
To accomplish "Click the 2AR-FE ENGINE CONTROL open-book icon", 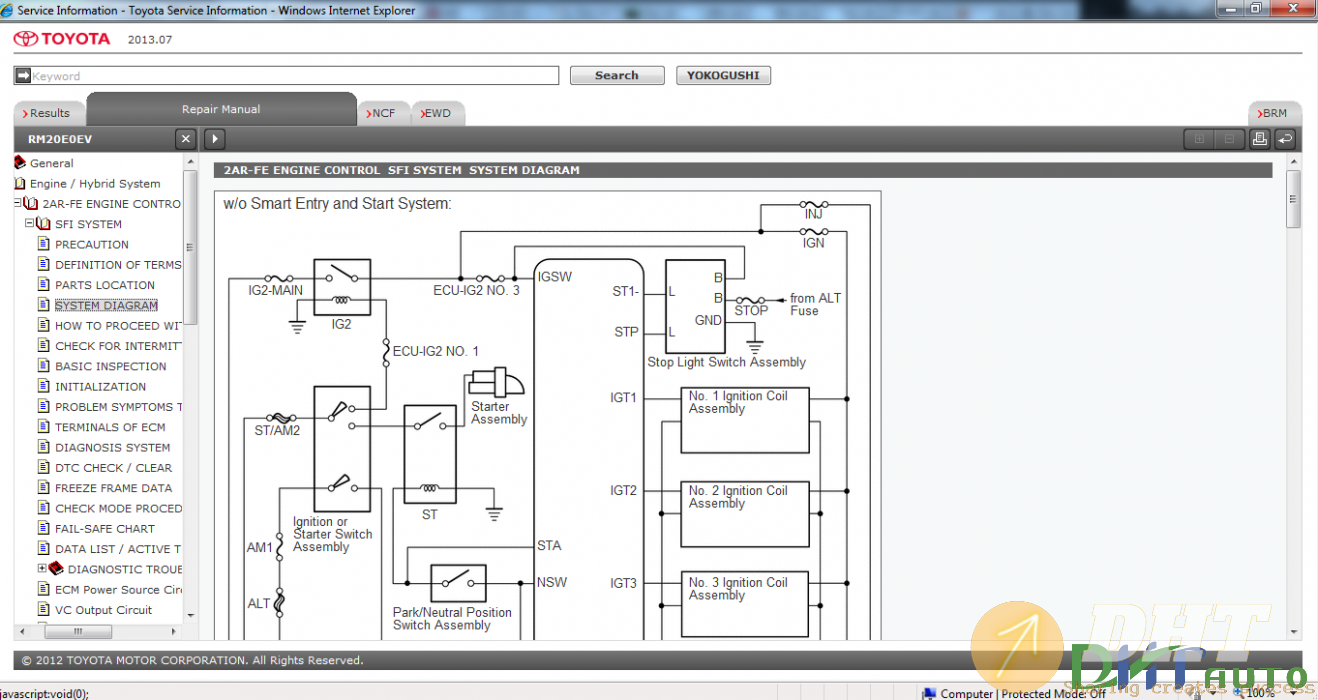I will [x=31, y=203].
